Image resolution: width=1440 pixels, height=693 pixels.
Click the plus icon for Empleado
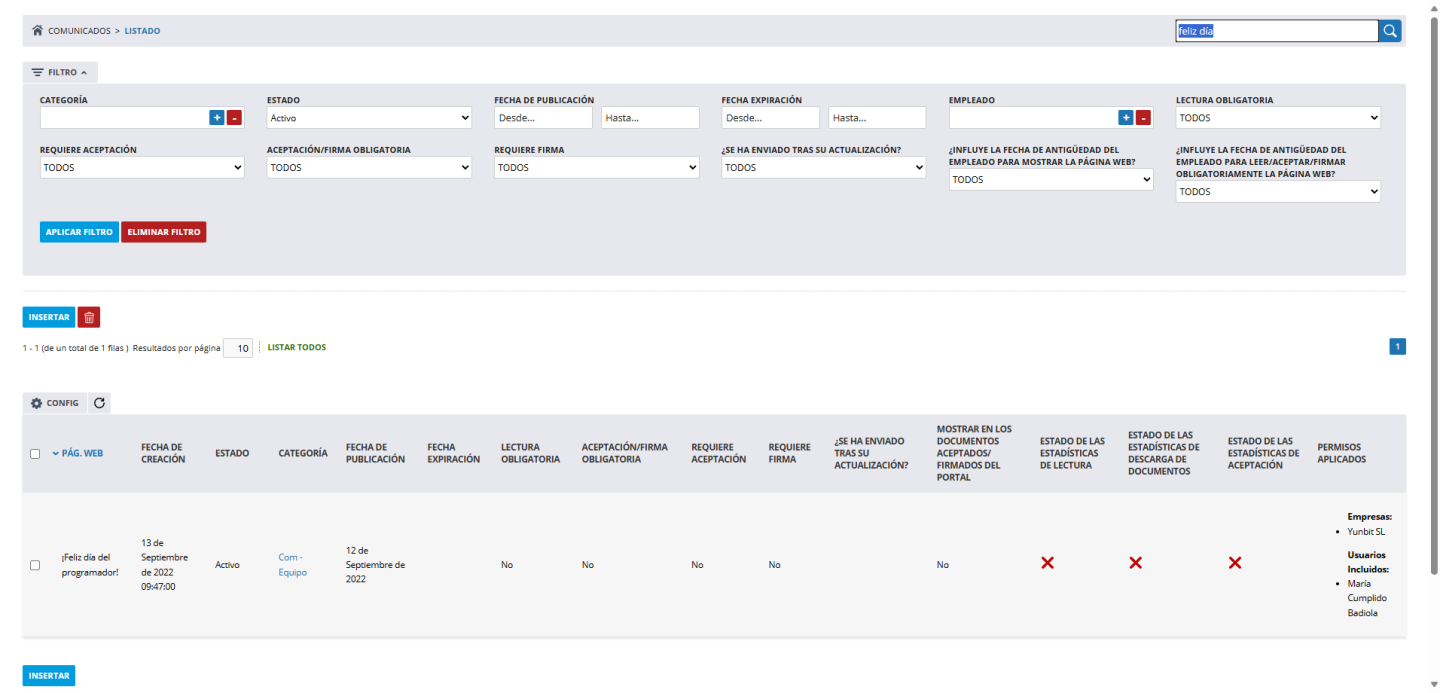[x=1126, y=118]
